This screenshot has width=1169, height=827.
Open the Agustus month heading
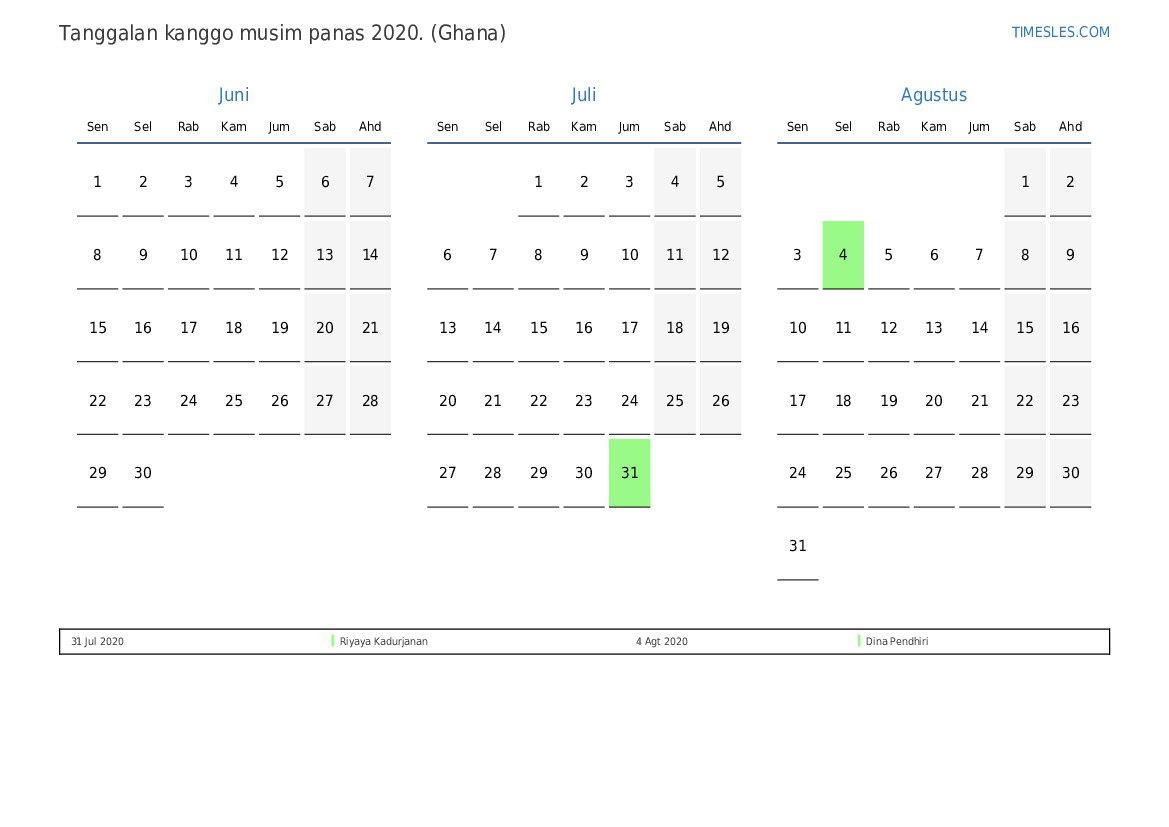[933, 95]
